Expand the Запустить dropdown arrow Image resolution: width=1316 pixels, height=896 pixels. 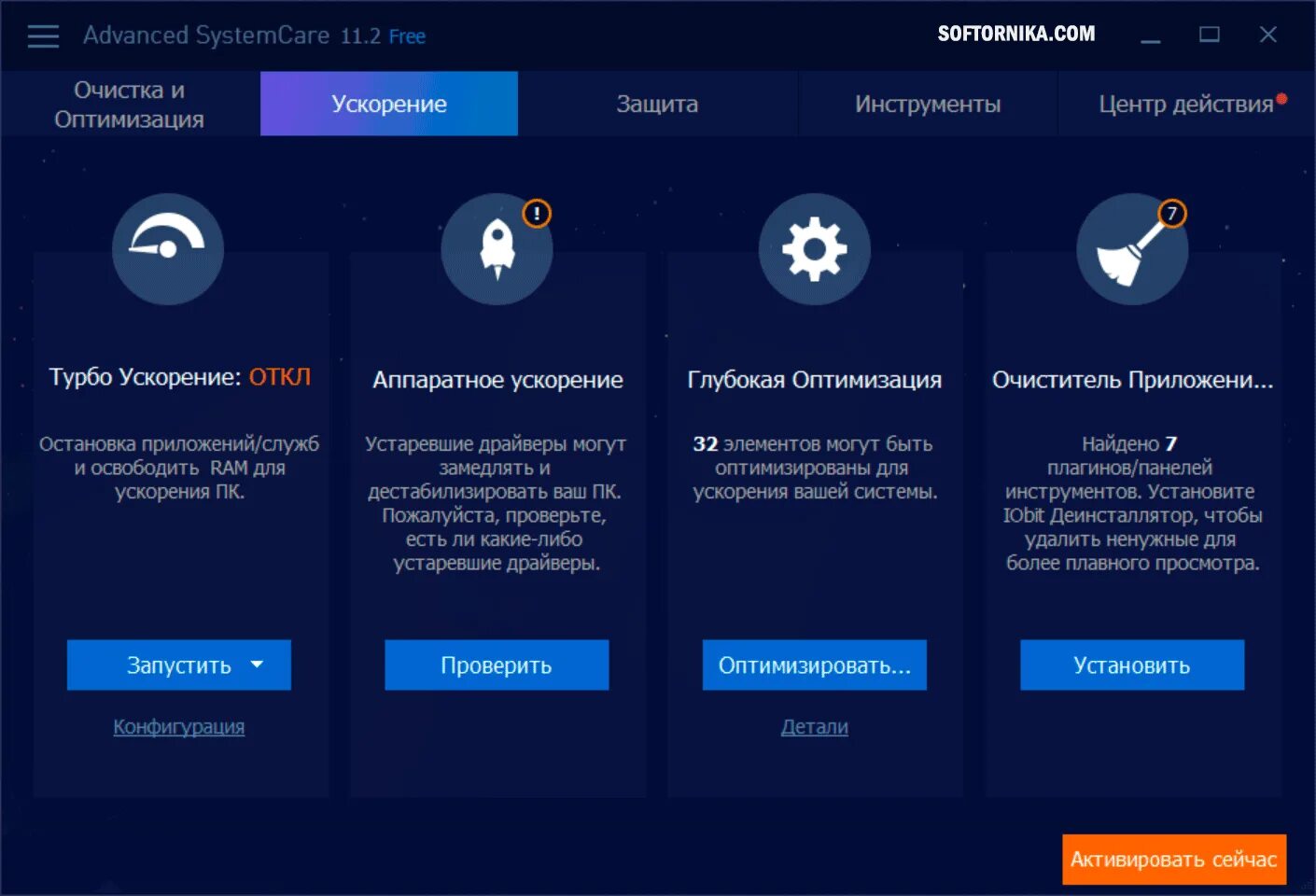click(x=258, y=665)
